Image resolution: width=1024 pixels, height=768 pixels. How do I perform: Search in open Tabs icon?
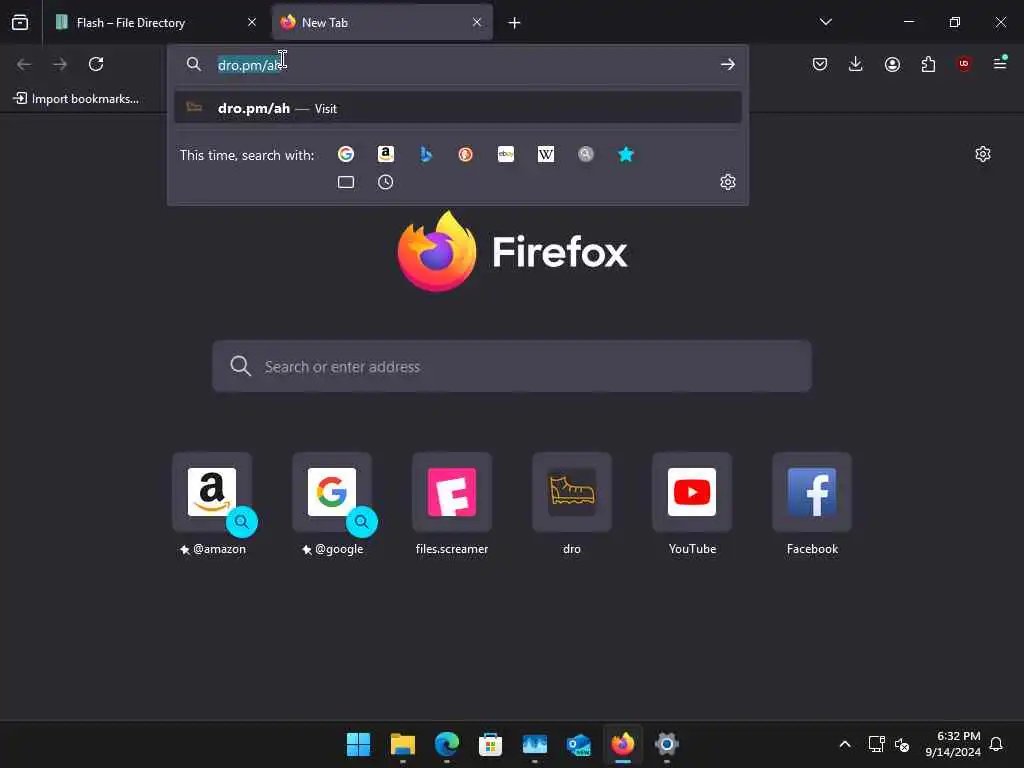point(346,182)
